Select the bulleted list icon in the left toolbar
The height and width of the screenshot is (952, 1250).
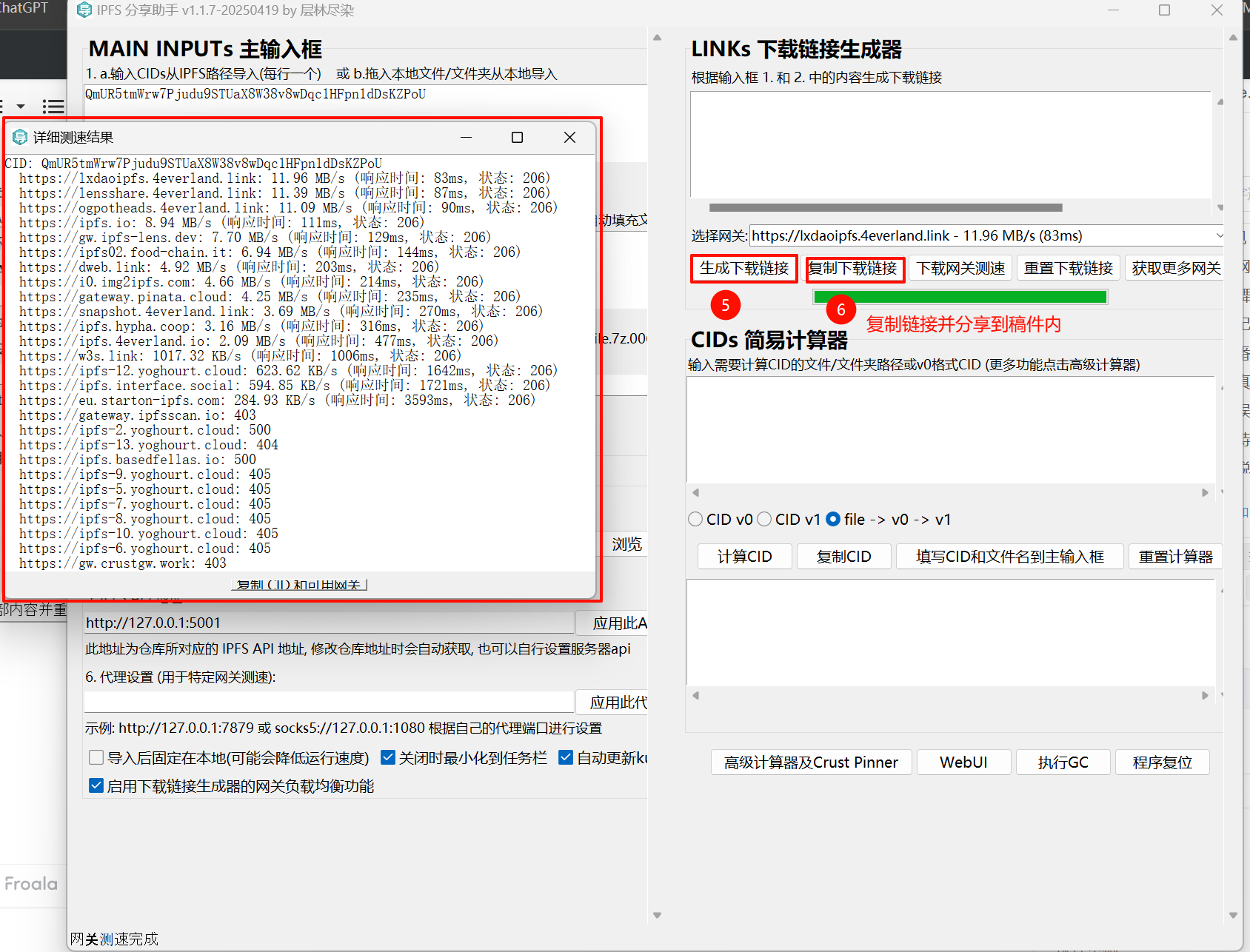53,107
